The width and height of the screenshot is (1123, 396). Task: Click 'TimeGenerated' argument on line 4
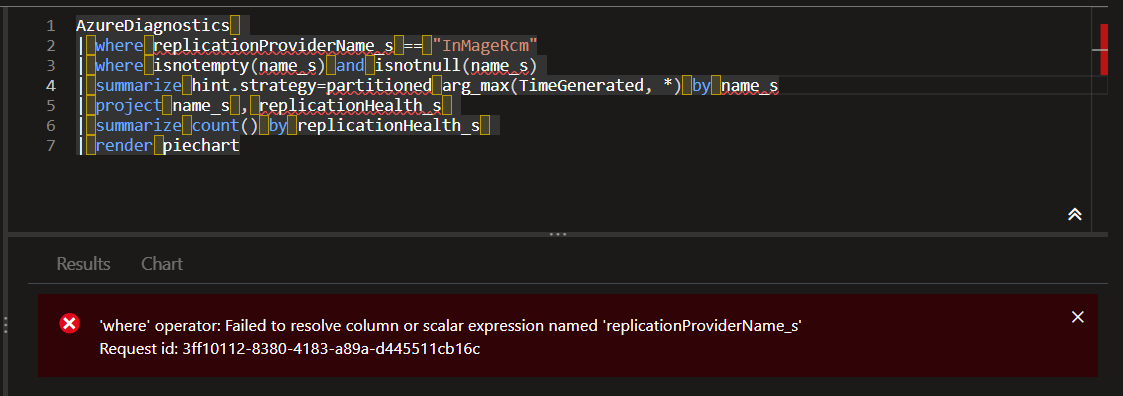[582, 86]
